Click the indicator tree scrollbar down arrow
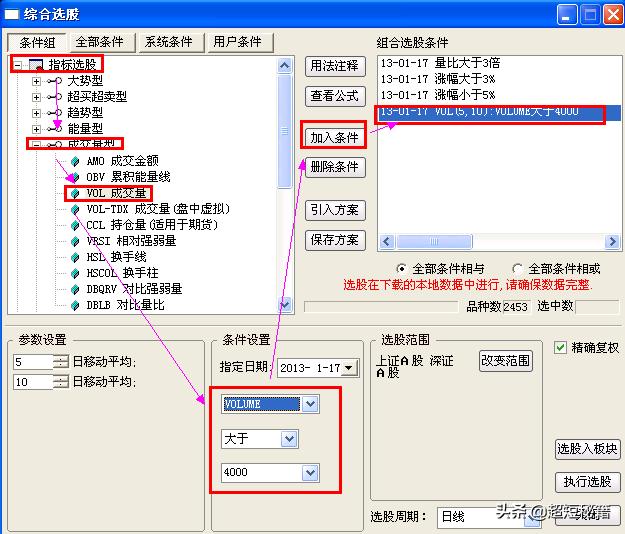 point(285,304)
